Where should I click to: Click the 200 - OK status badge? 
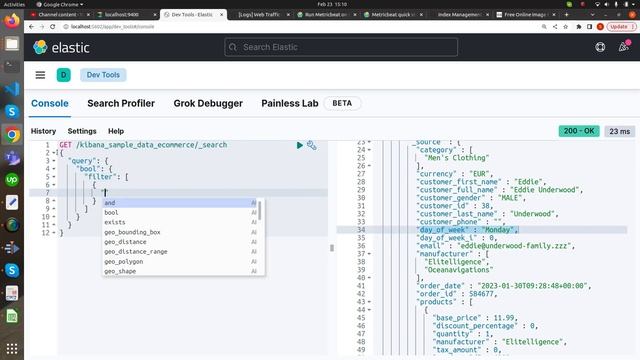579,131
